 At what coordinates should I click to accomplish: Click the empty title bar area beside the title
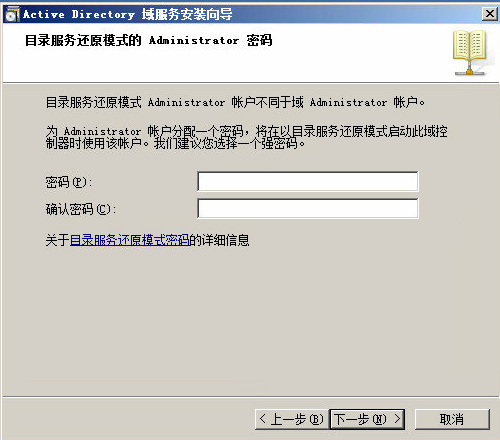pyautogui.click(x=357, y=14)
